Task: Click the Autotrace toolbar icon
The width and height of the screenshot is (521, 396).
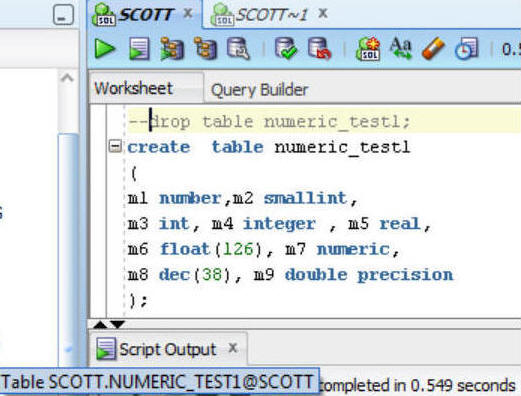Action: click(x=205, y=49)
